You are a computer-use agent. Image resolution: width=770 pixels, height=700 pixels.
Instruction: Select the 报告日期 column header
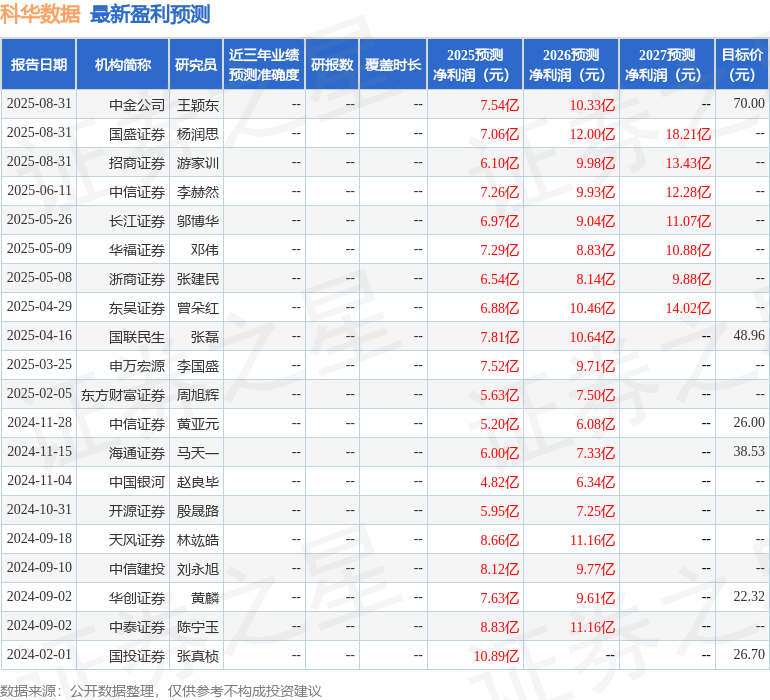[39, 65]
